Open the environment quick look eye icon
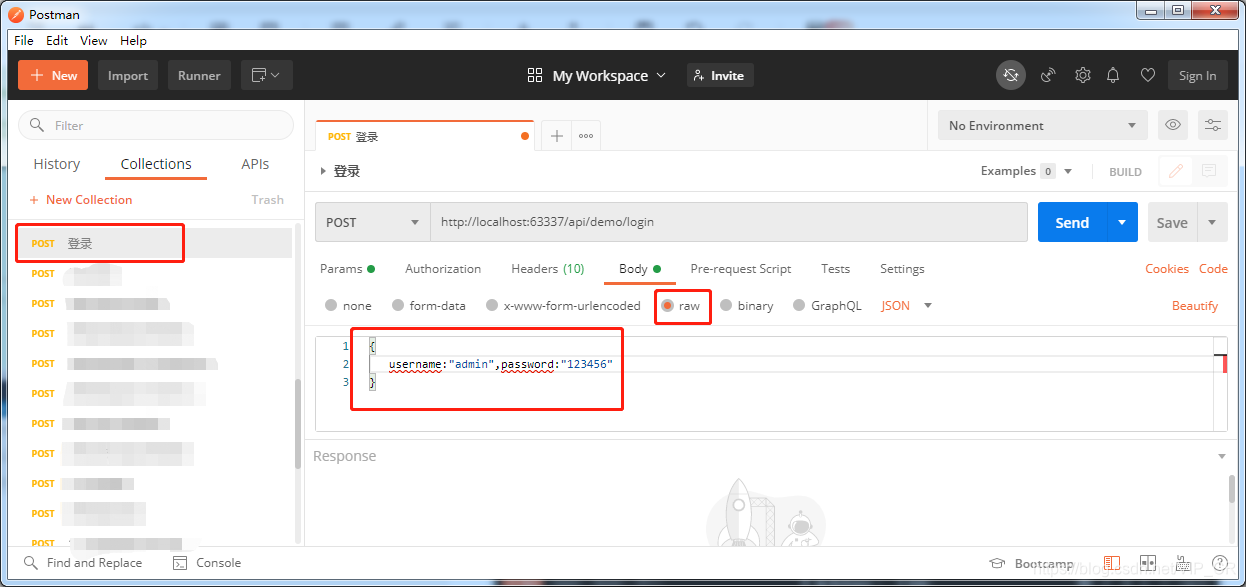The image size is (1246, 587). point(1173,125)
